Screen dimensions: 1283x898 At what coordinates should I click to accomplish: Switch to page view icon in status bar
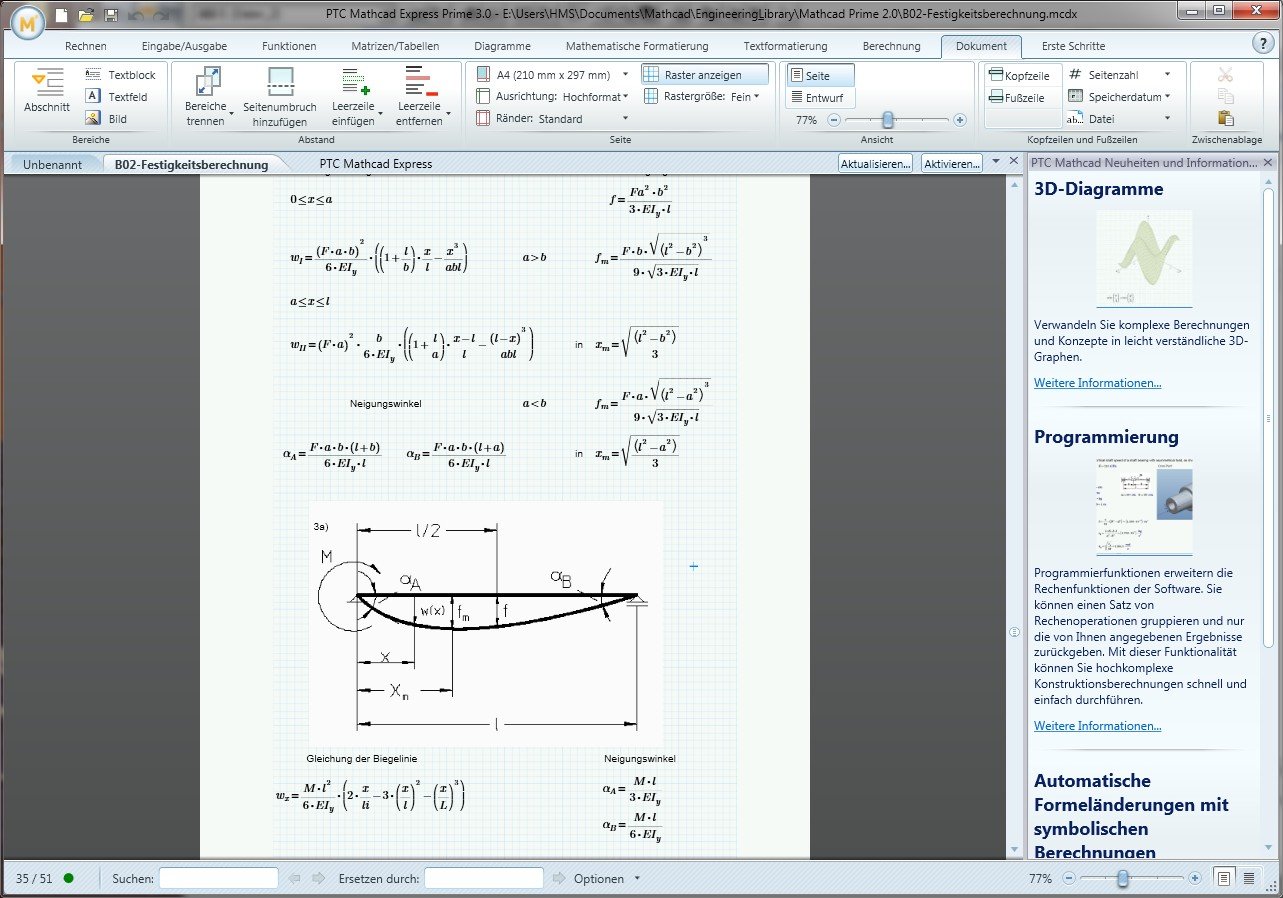click(x=1223, y=878)
